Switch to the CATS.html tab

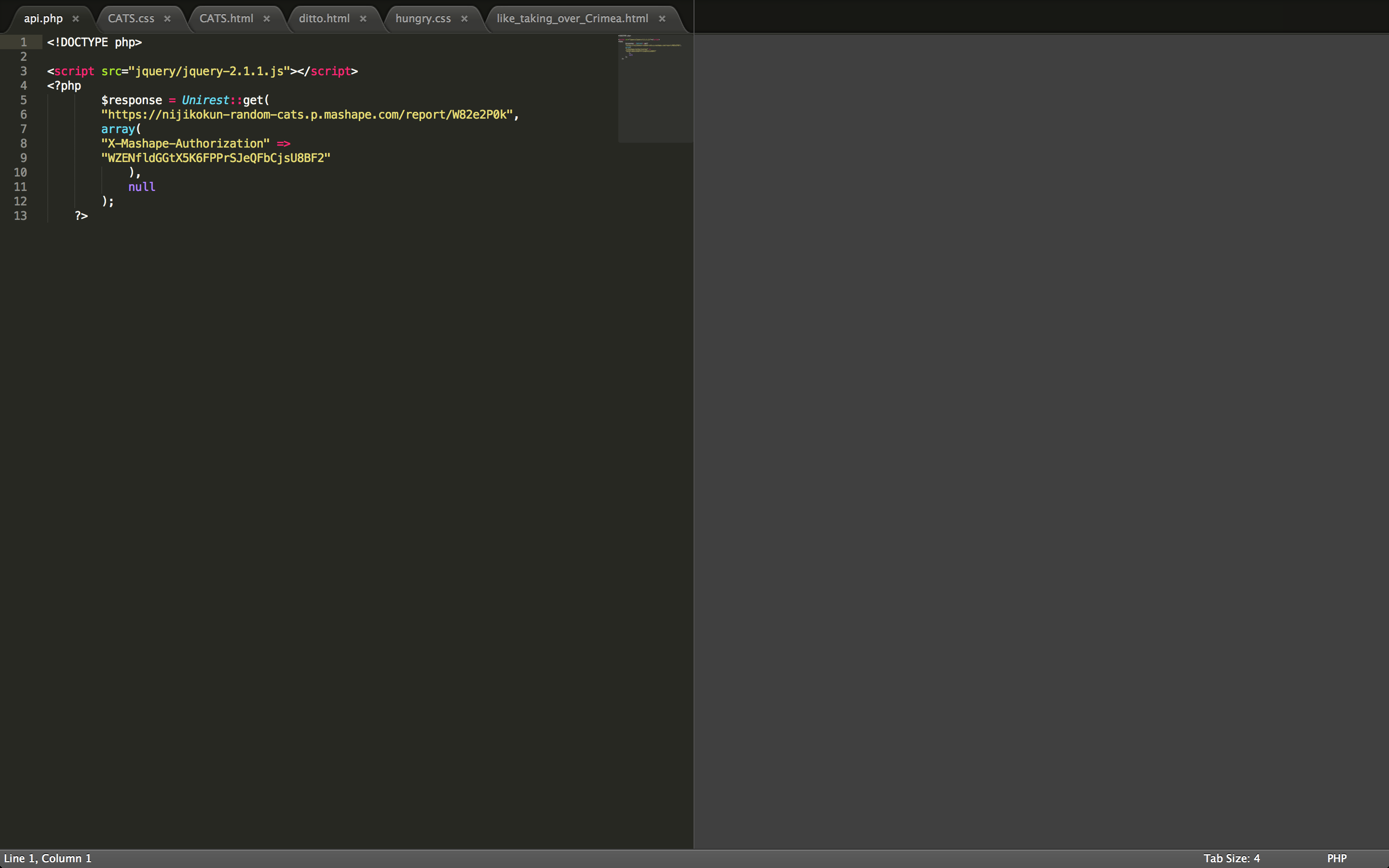tap(226, 18)
